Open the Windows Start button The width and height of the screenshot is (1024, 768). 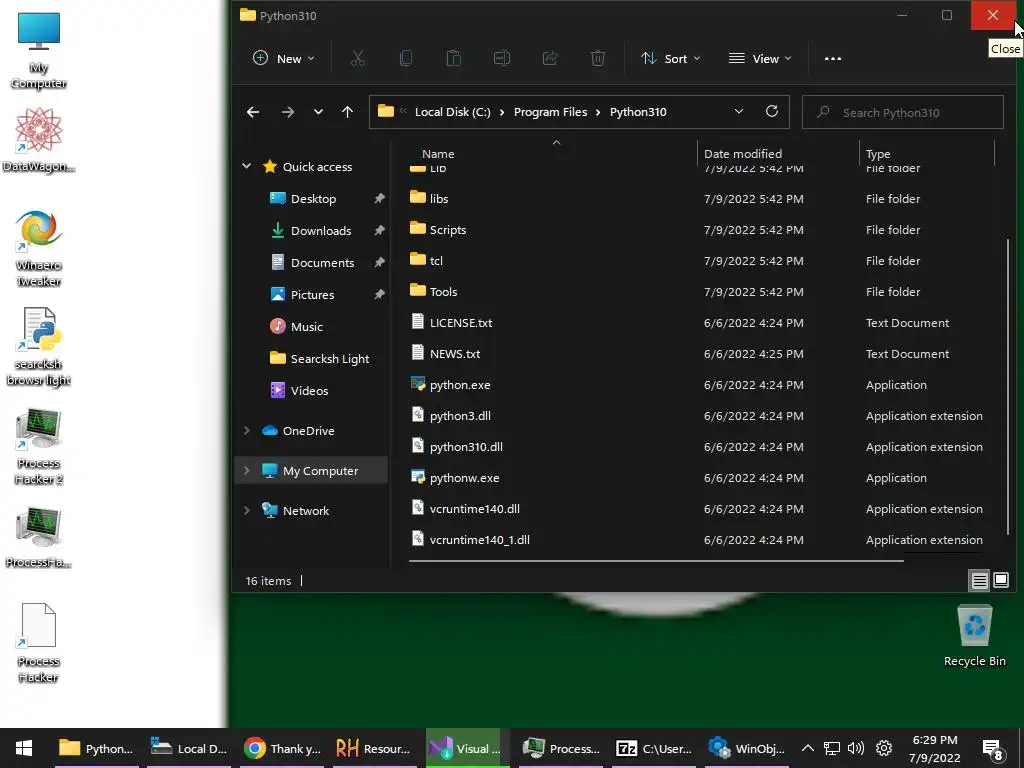point(24,748)
